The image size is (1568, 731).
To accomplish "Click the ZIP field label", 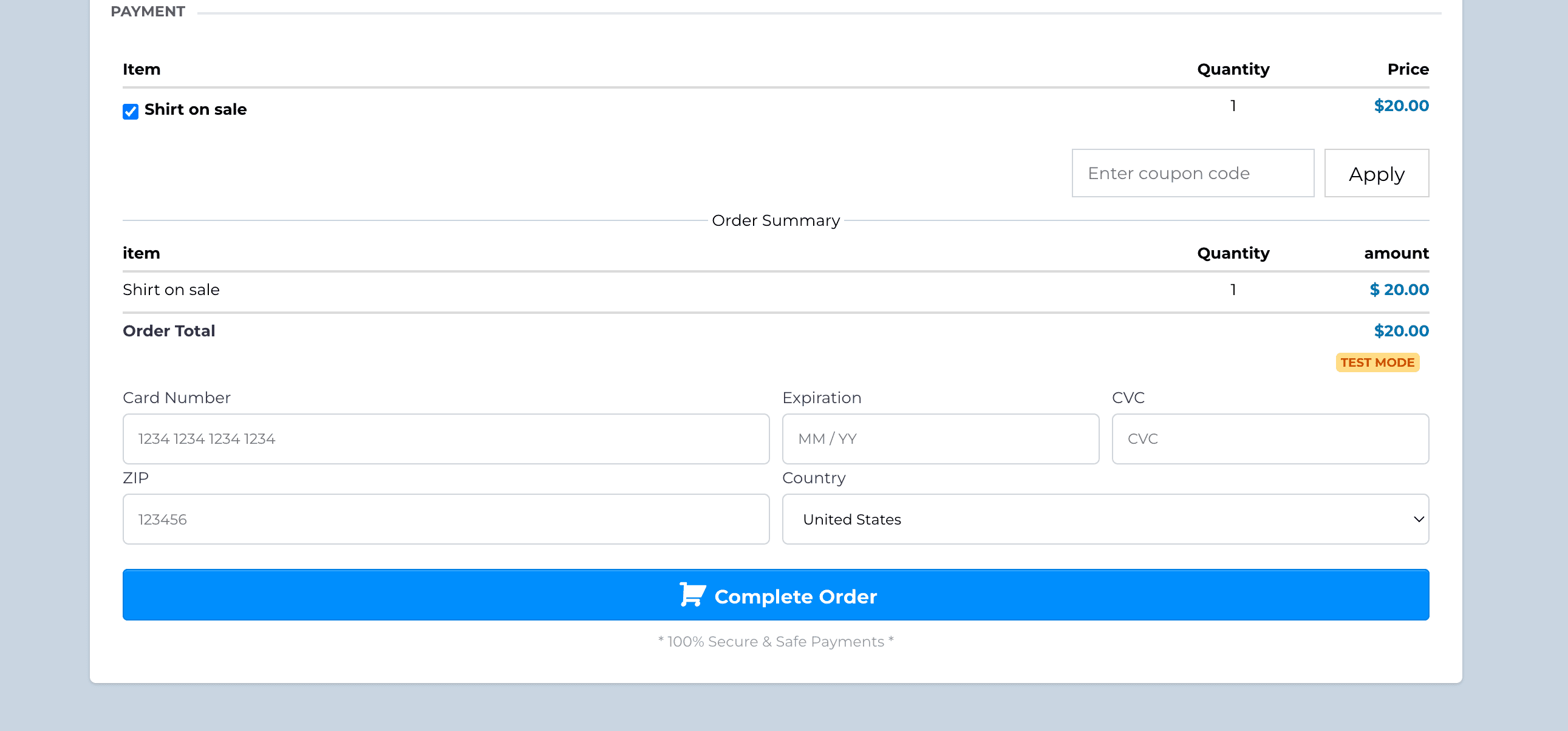I will pos(136,478).
